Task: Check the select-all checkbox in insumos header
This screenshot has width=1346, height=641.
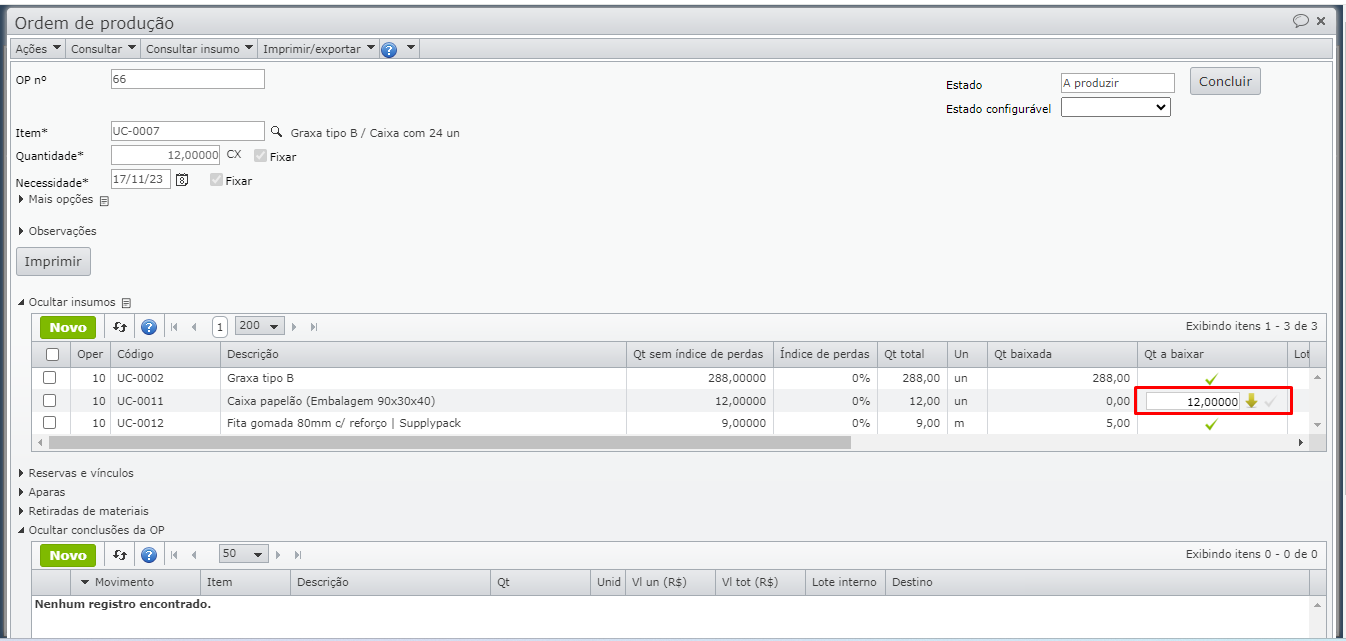Action: pyautogui.click(x=52, y=355)
